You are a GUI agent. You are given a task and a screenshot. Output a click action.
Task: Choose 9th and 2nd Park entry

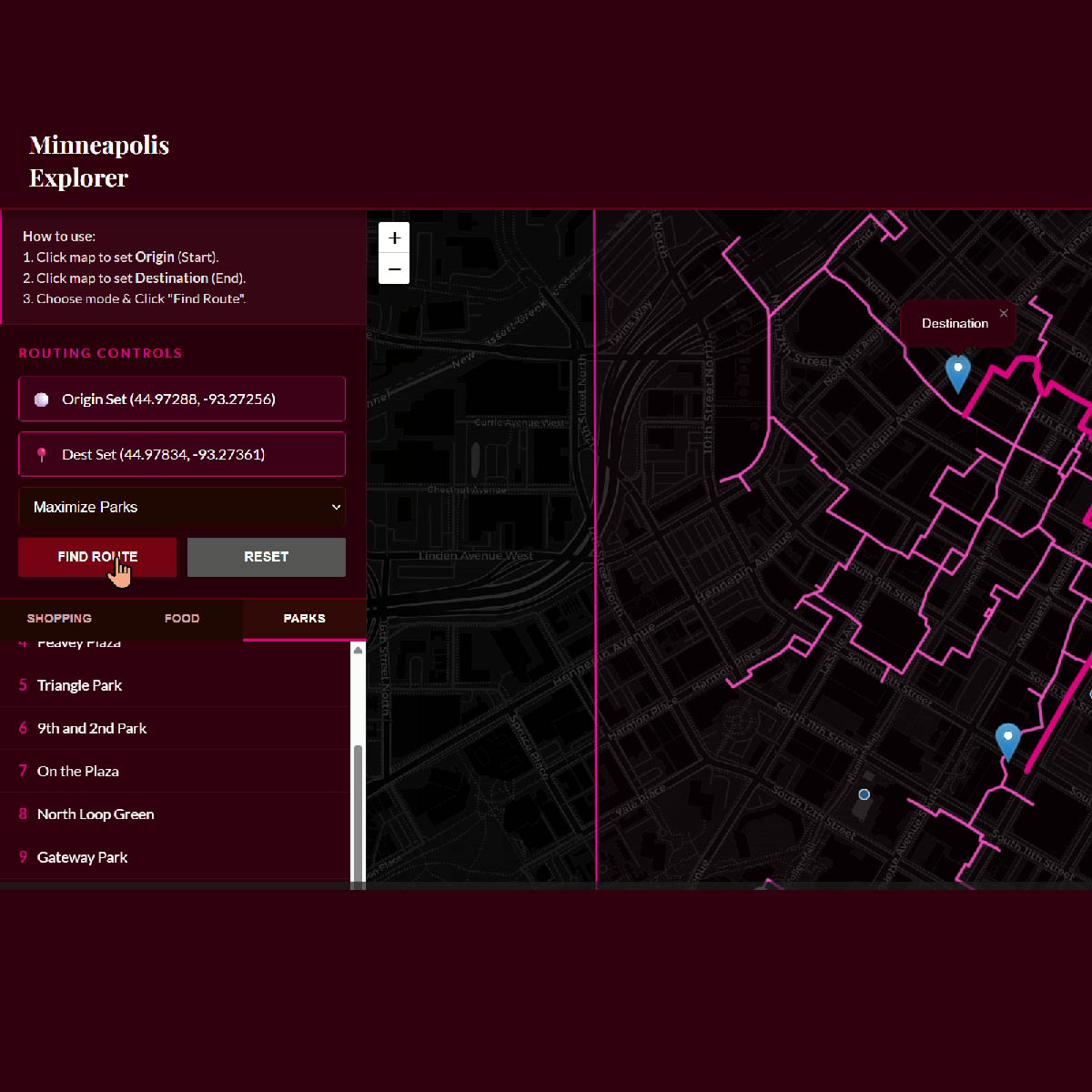point(91,728)
